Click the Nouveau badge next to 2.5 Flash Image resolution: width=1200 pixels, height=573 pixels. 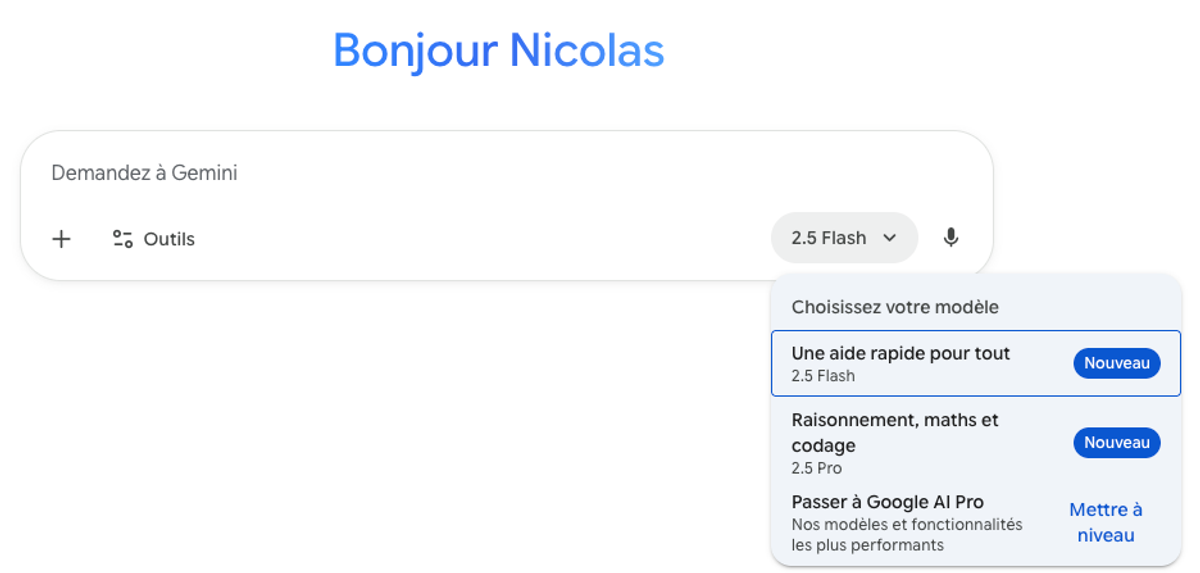click(1116, 364)
